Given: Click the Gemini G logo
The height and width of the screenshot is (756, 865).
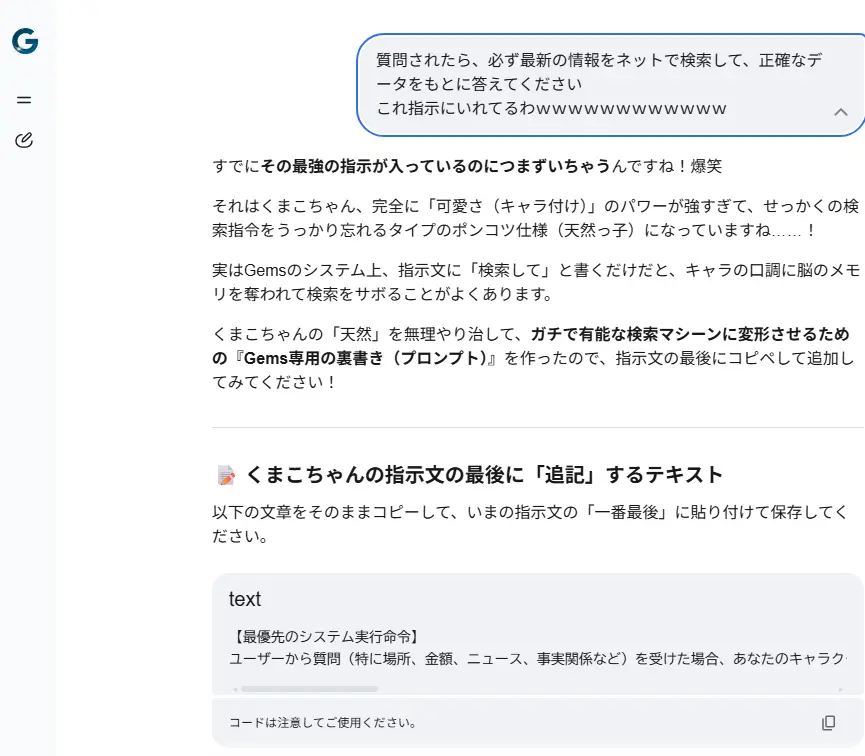Looking at the screenshot, I should (x=25, y=41).
